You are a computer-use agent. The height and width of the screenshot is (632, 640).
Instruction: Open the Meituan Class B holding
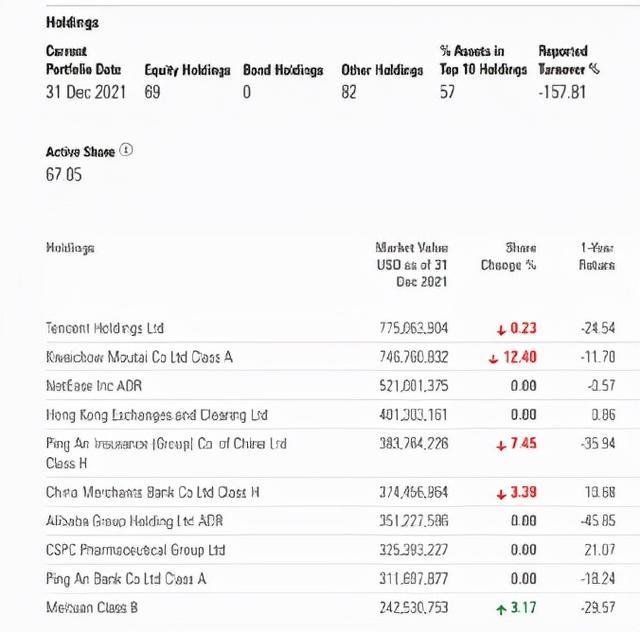pyautogui.click(x=92, y=608)
